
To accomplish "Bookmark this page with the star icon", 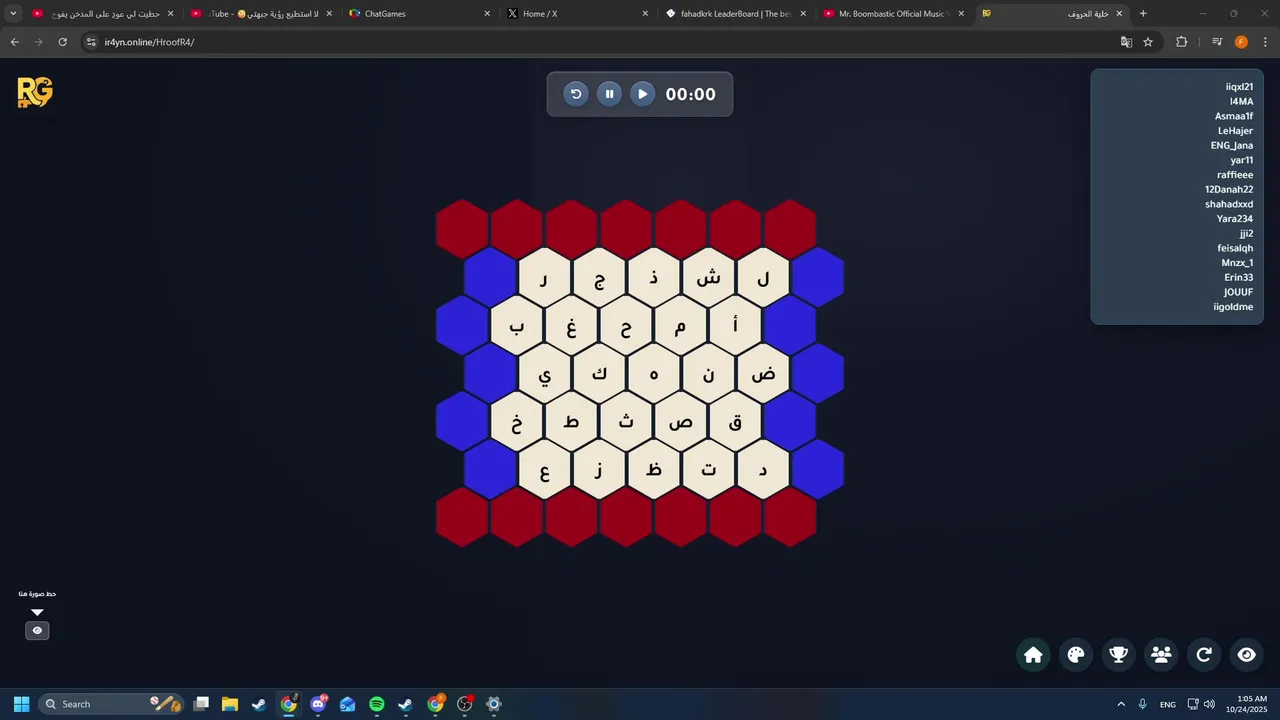I will click(1148, 42).
